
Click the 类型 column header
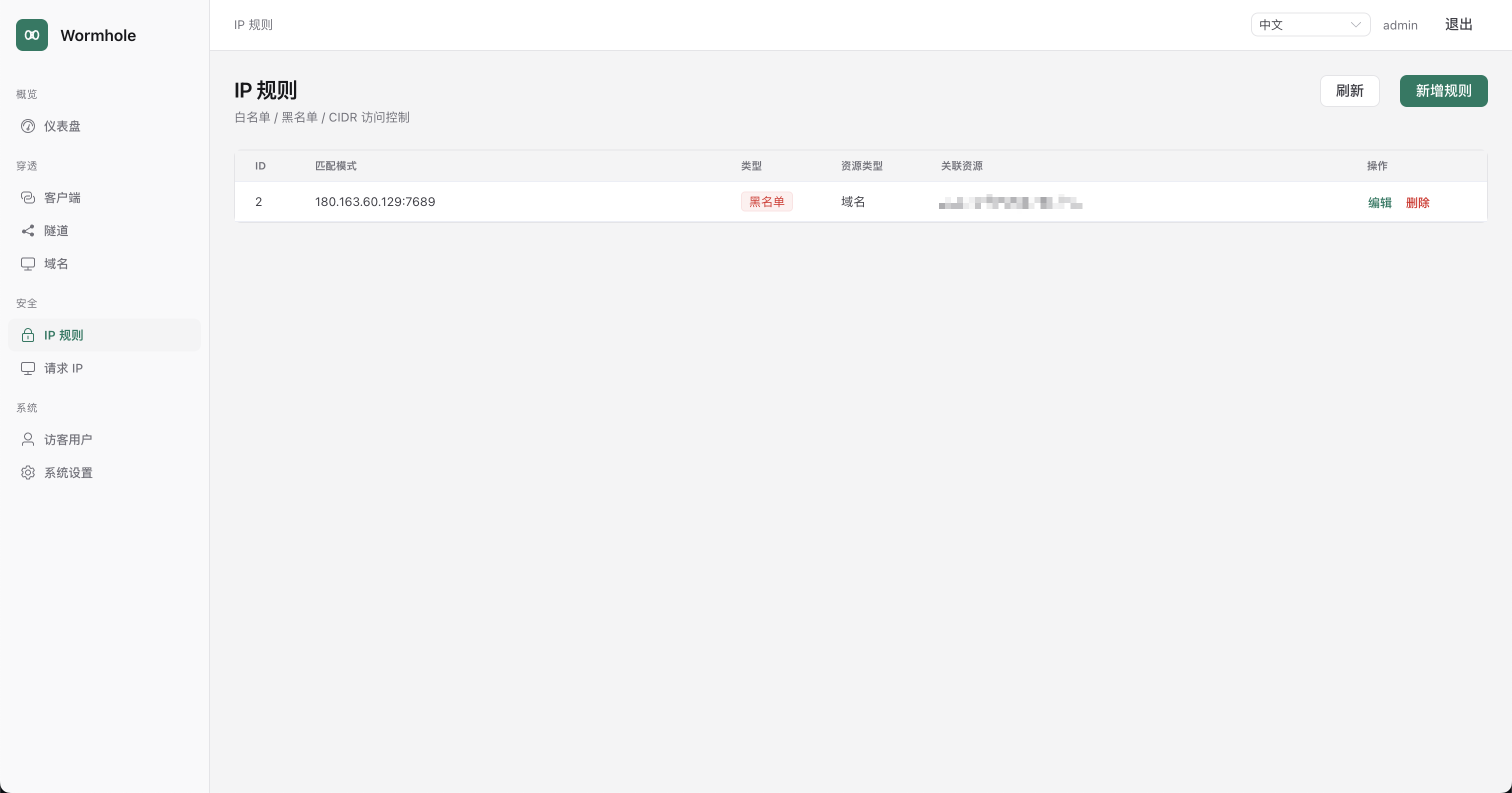[x=751, y=165]
